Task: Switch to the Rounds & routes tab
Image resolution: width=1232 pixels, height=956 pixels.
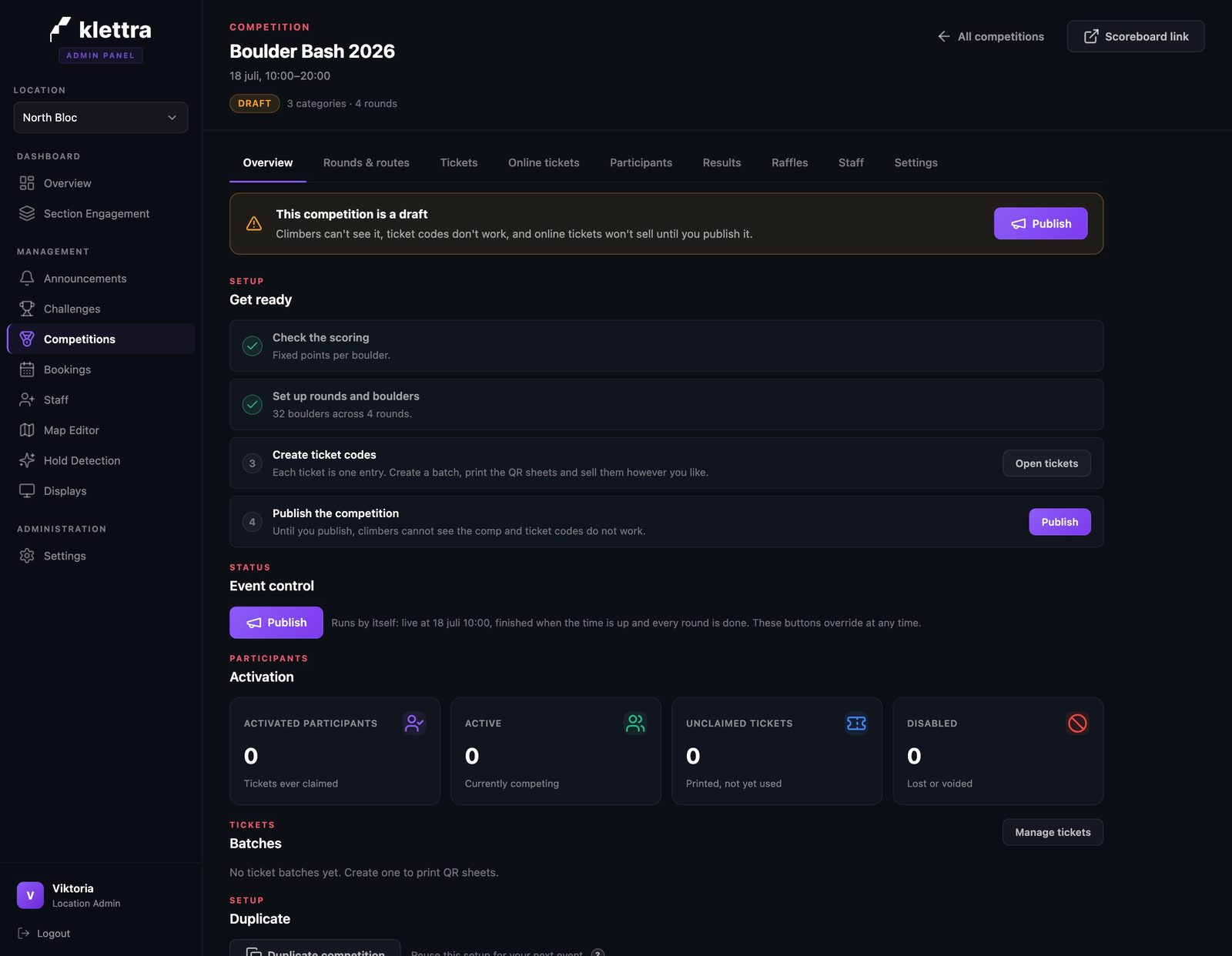Action: point(367,162)
